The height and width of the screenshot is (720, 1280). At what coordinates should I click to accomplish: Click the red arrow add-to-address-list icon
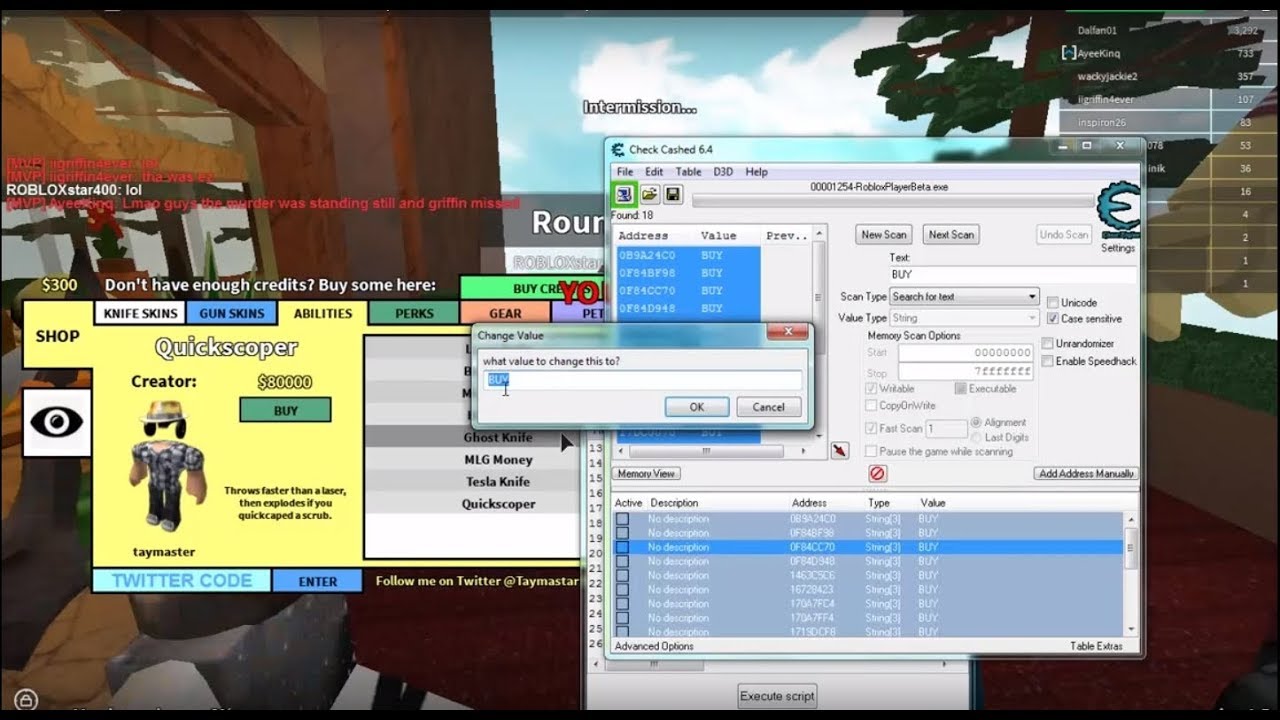click(x=840, y=451)
